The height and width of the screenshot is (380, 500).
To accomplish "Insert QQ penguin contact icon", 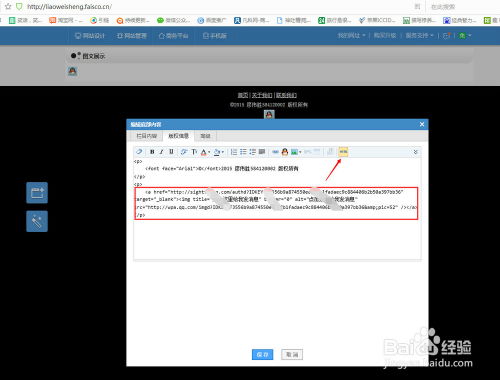I will pyautogui.click(x=285, y=152).
